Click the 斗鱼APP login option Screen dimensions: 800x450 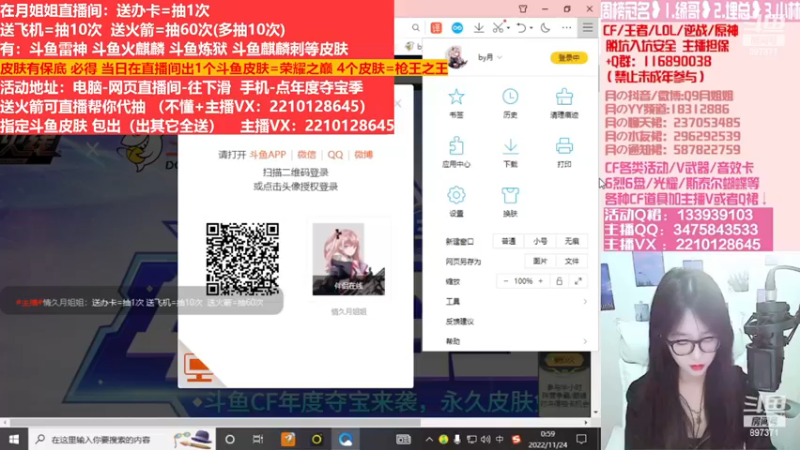point(268,155)
